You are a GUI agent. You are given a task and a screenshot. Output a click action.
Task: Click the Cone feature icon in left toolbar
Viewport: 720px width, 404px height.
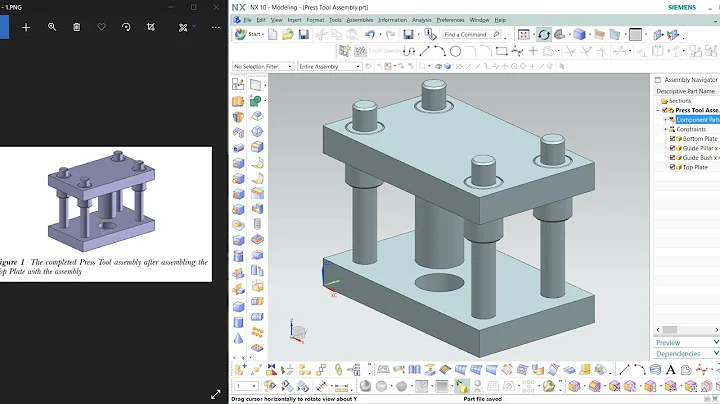point(238,338)
